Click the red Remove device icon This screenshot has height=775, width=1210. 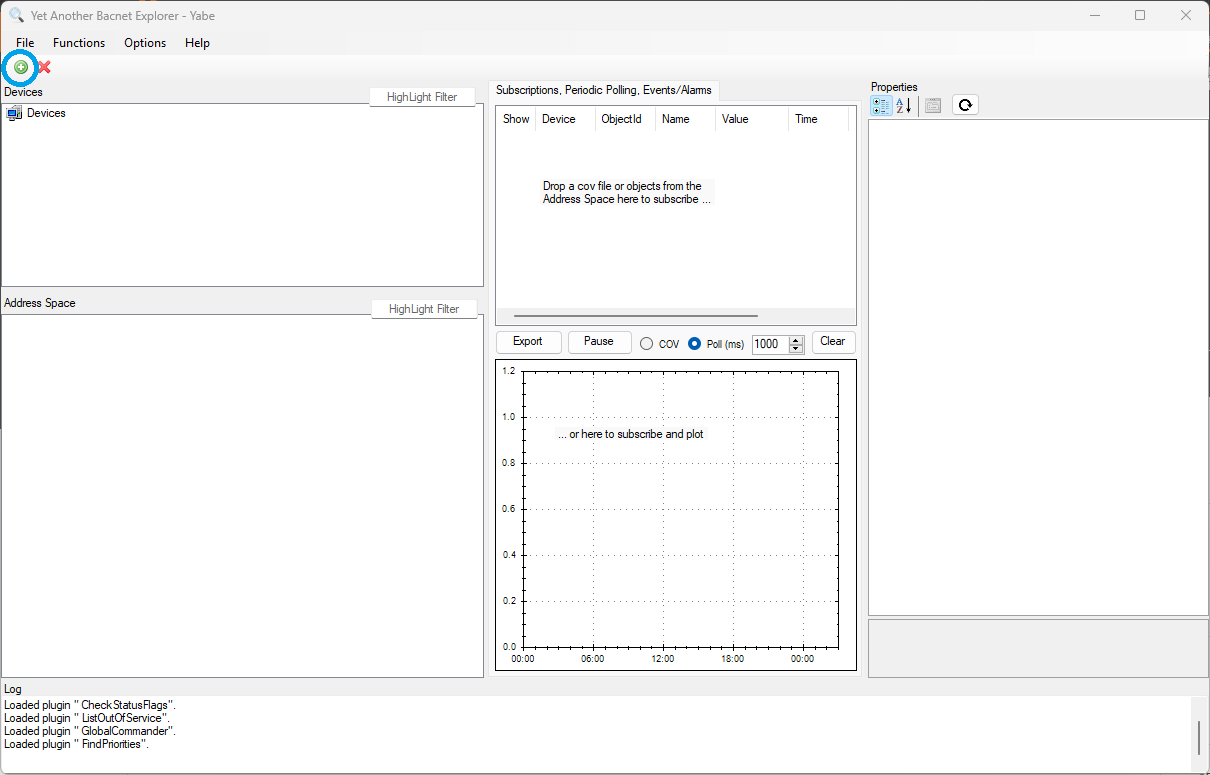[44, 67]
